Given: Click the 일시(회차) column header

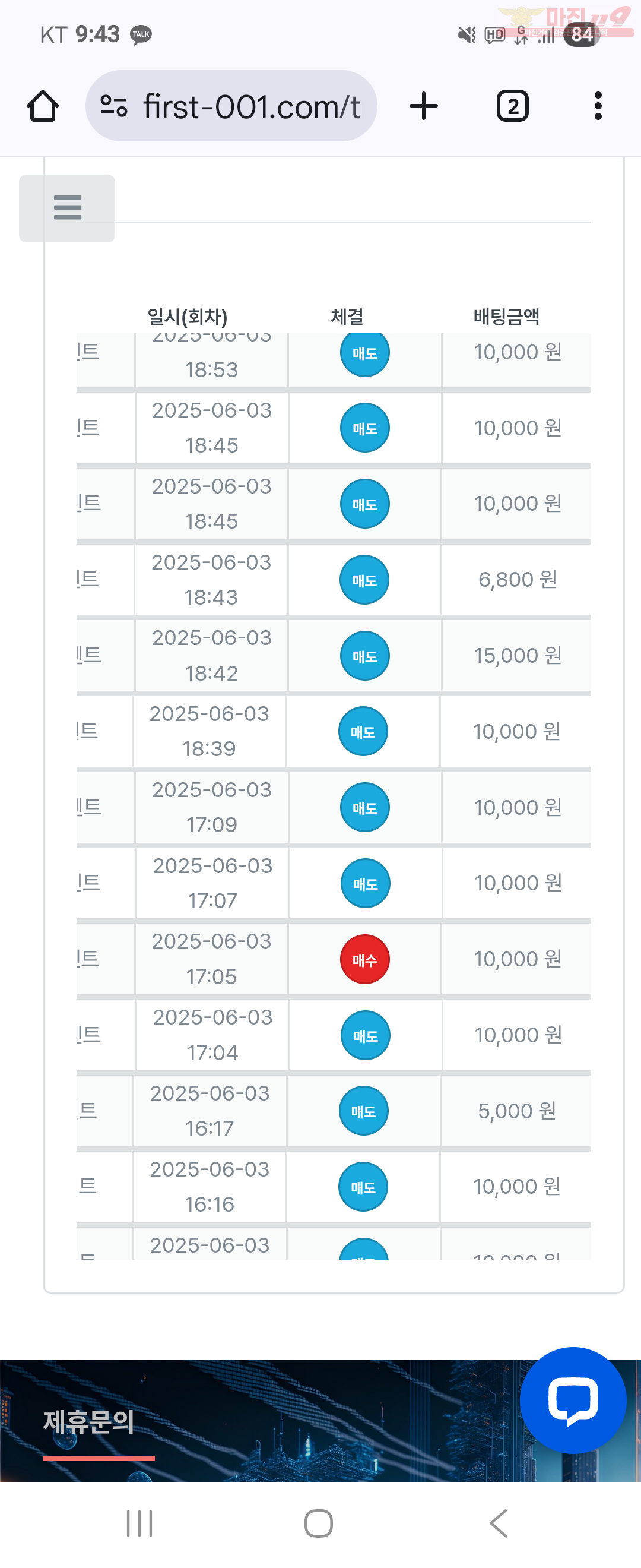Looking at the screenshot, I should point(188,317).
